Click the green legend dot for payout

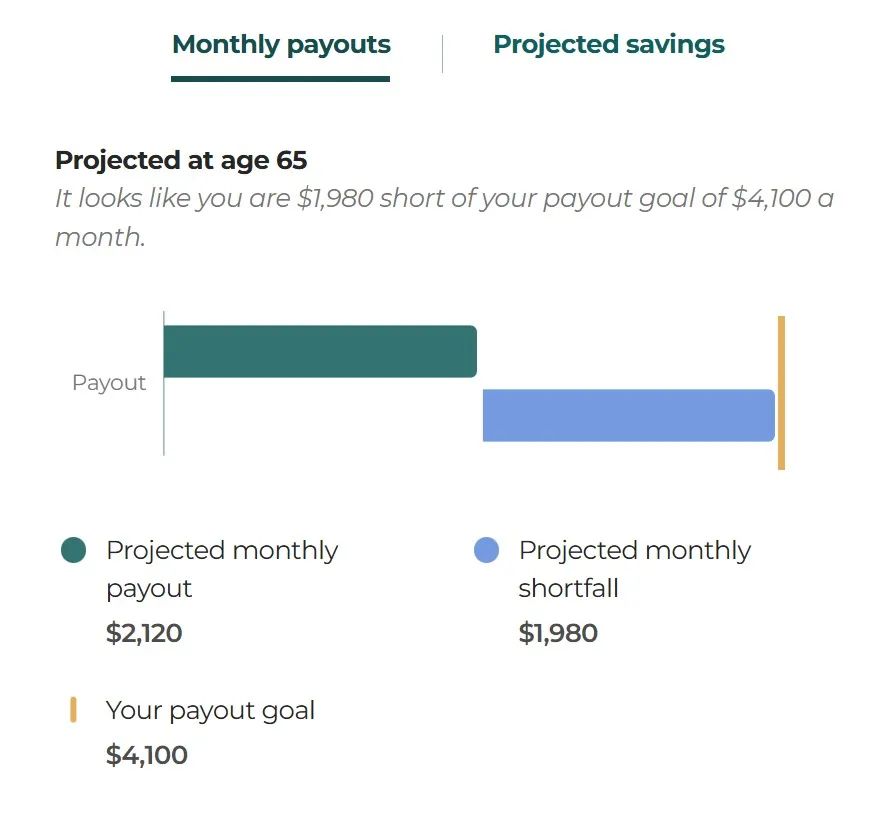point(73,550)
